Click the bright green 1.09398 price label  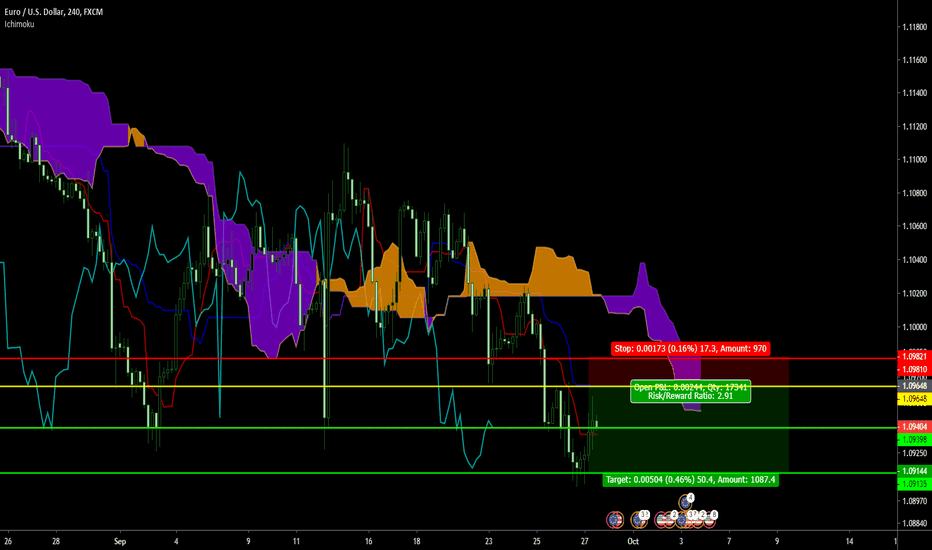[x=914, y=439]
